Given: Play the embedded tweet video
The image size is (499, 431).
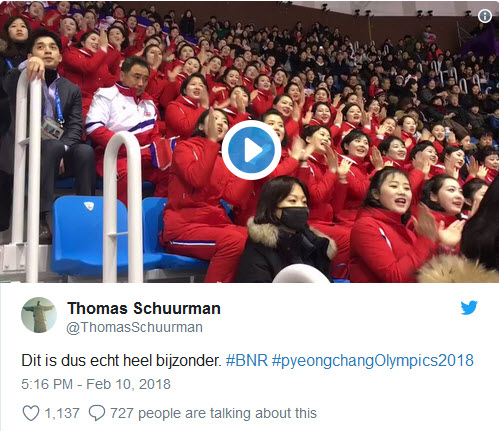Looking at the screenshot, I should (x=251, y=150).
